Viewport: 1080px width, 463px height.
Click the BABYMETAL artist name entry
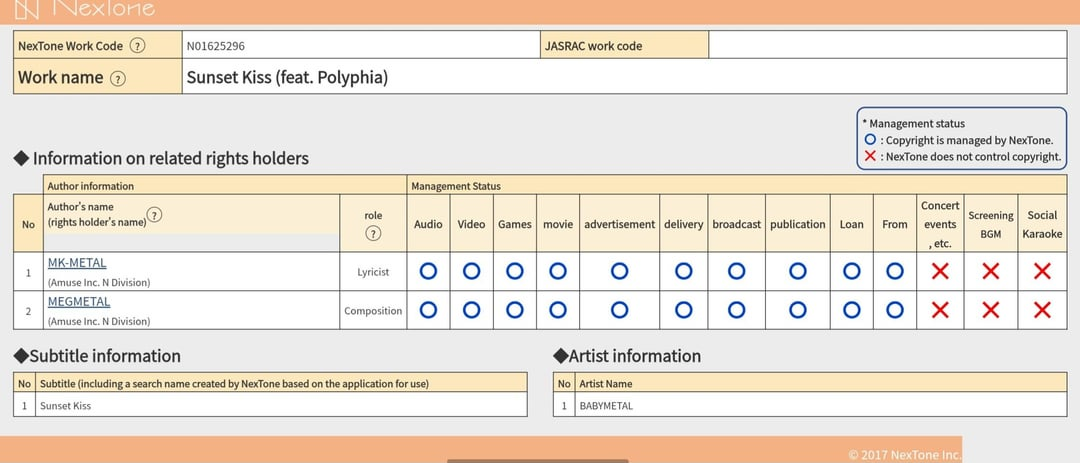pyautogui.click(x=606, y=405)
